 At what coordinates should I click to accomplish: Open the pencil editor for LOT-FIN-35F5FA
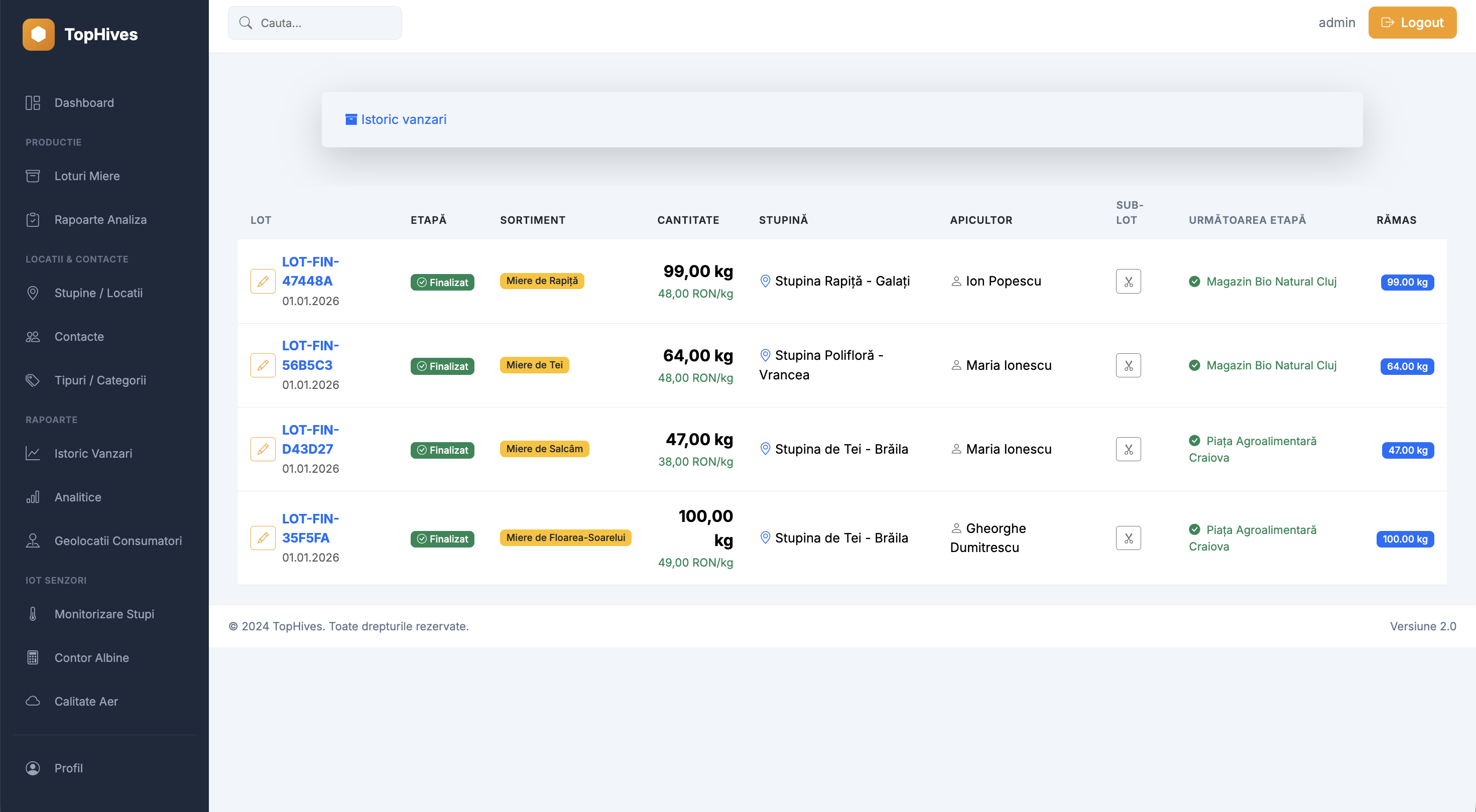[263, 537]
